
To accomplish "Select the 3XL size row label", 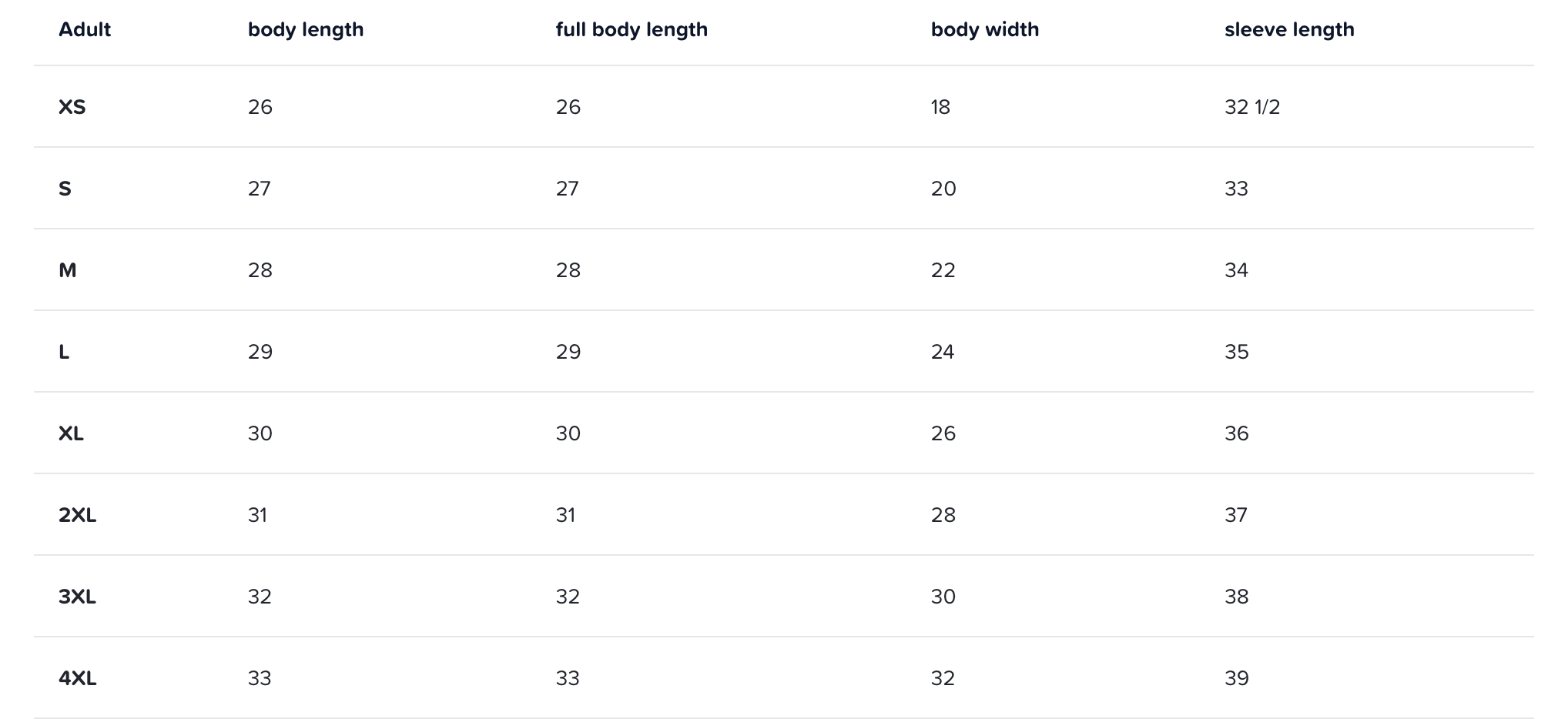I will pos(77,597).
